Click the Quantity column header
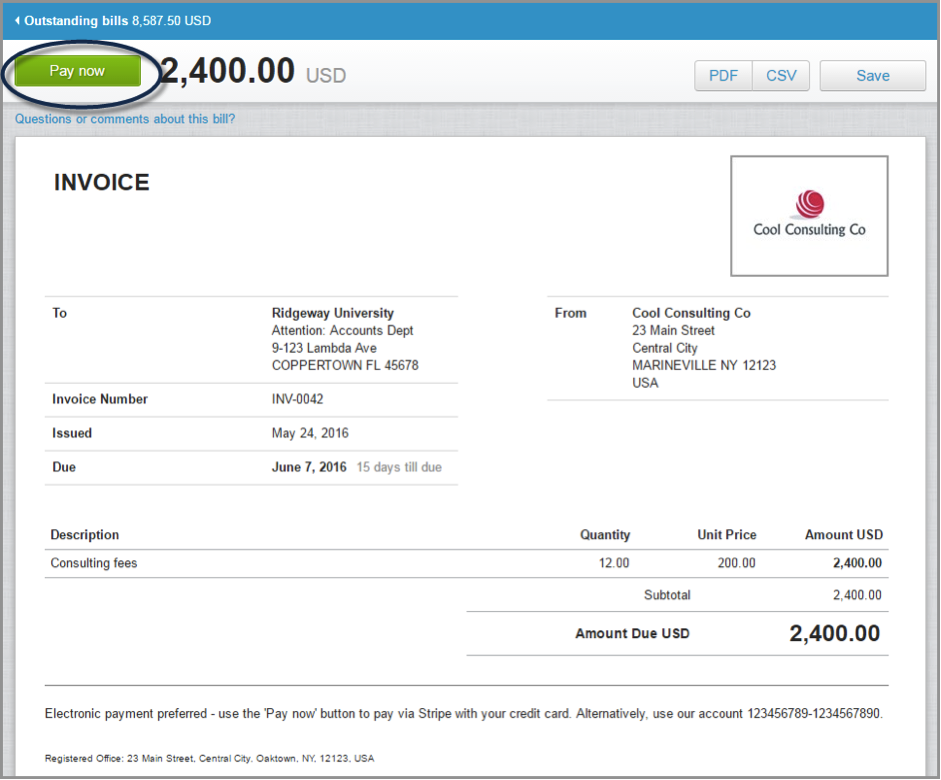The height and width of the screenshot is (780, 941). coord(605,535)
